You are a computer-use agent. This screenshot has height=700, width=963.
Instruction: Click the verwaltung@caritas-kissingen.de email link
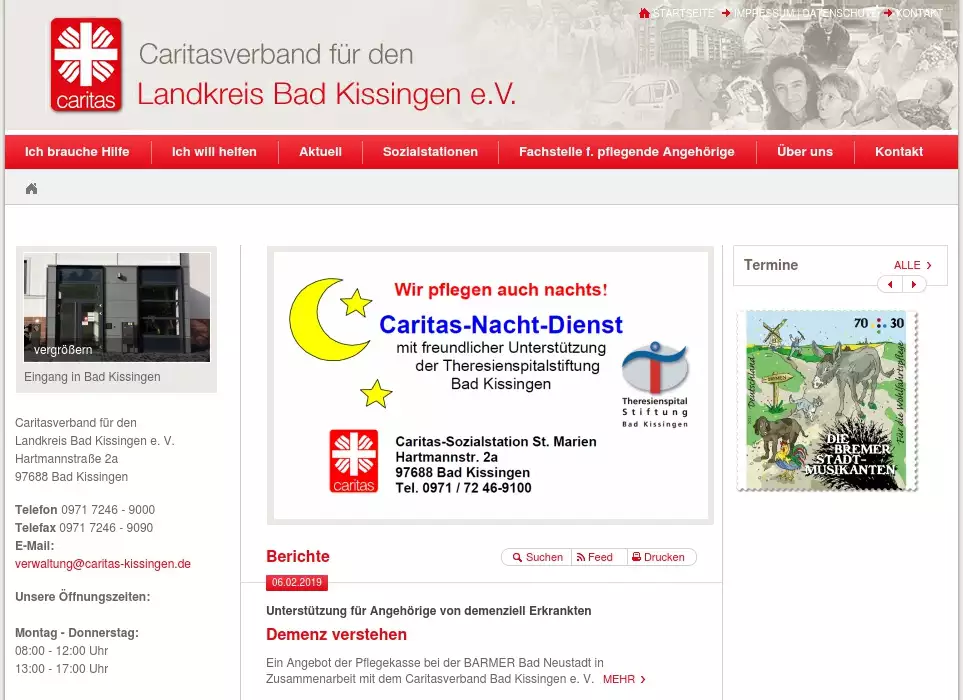click(103, 564)
